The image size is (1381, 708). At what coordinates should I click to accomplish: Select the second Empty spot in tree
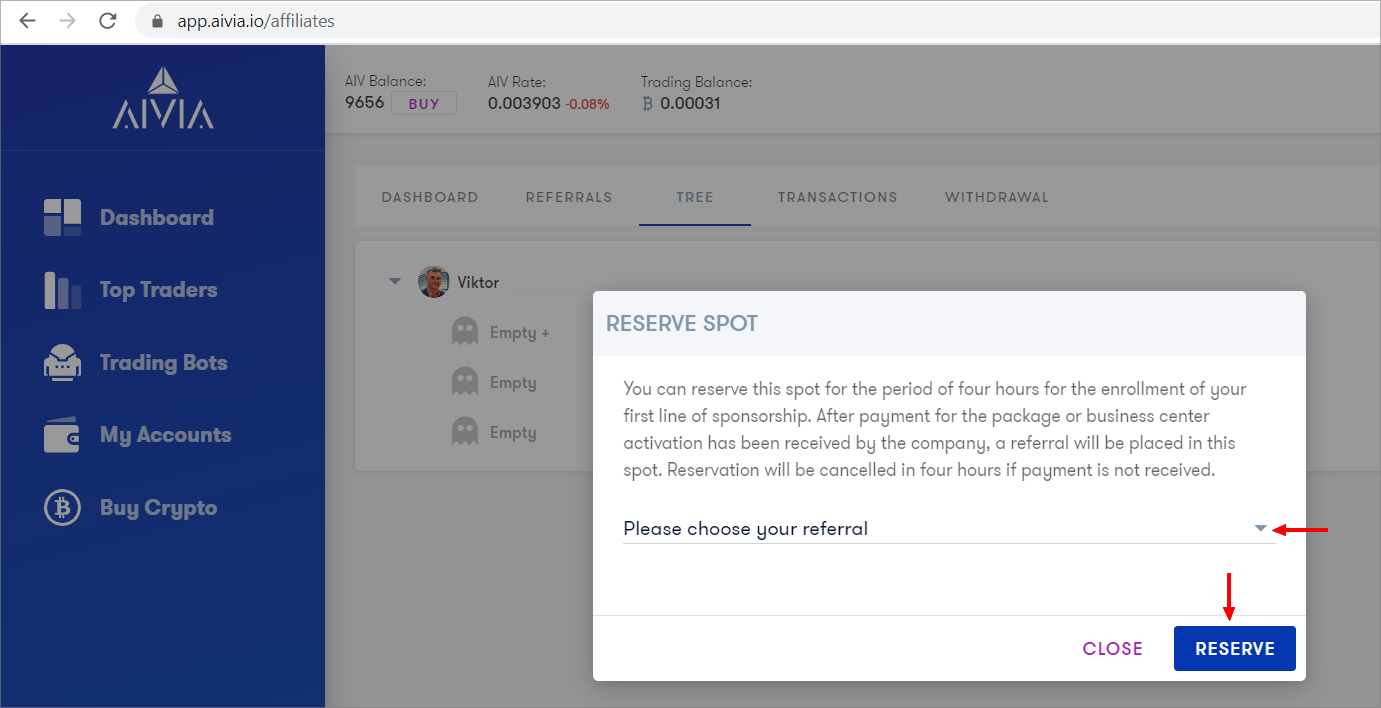click(x=513, y=383)
